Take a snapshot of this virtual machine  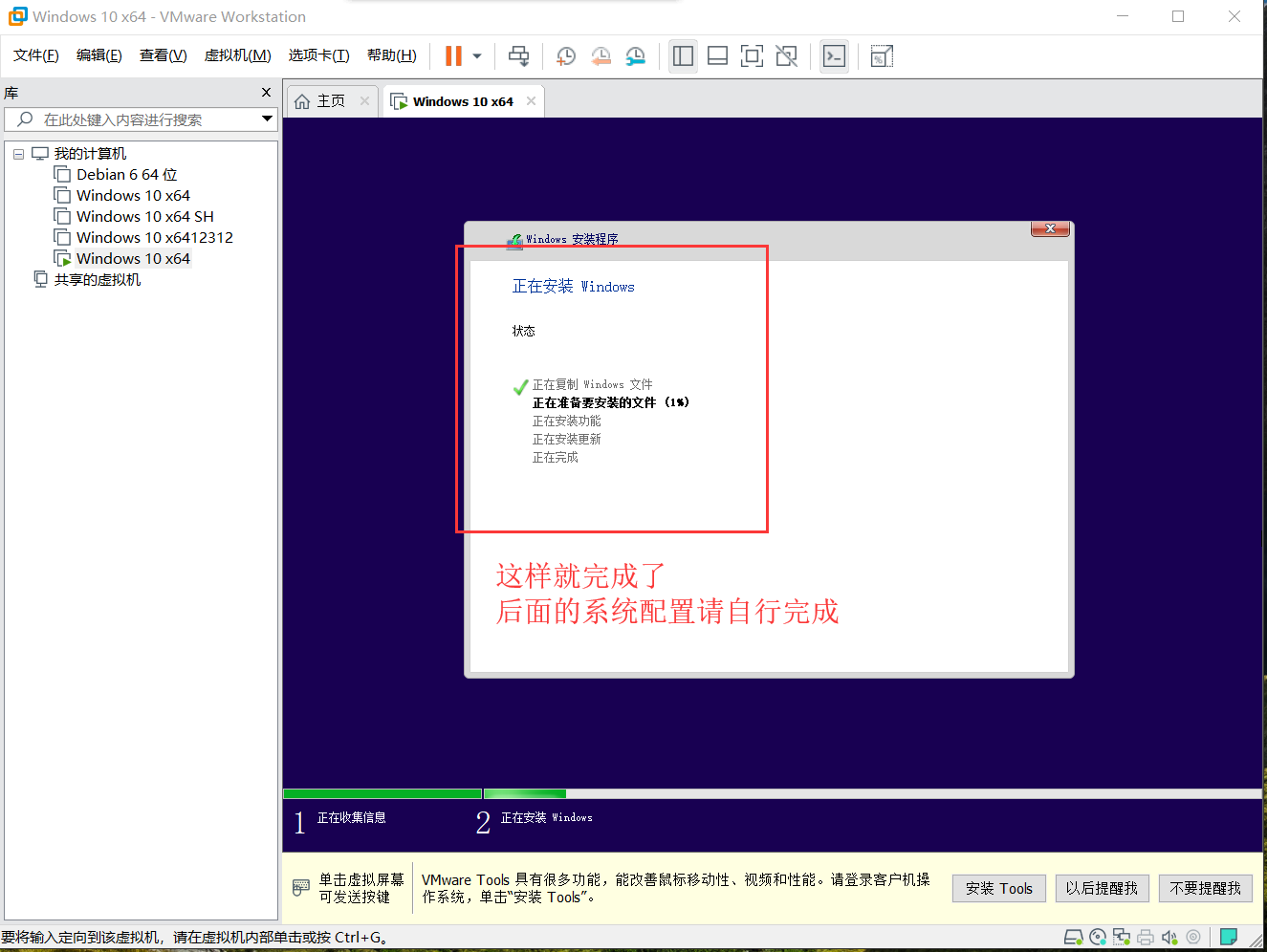pyautogui.click(x=566, y=56)
